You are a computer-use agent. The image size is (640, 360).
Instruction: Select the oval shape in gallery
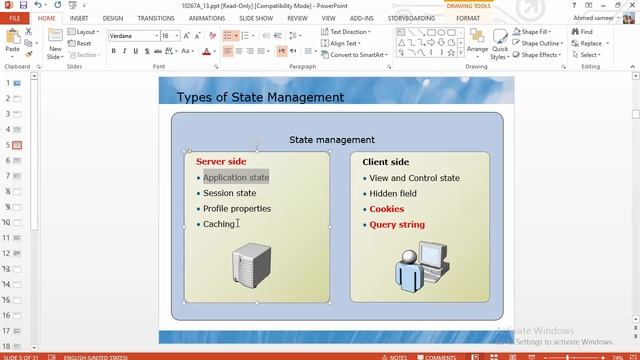click(x=441, y=32)
